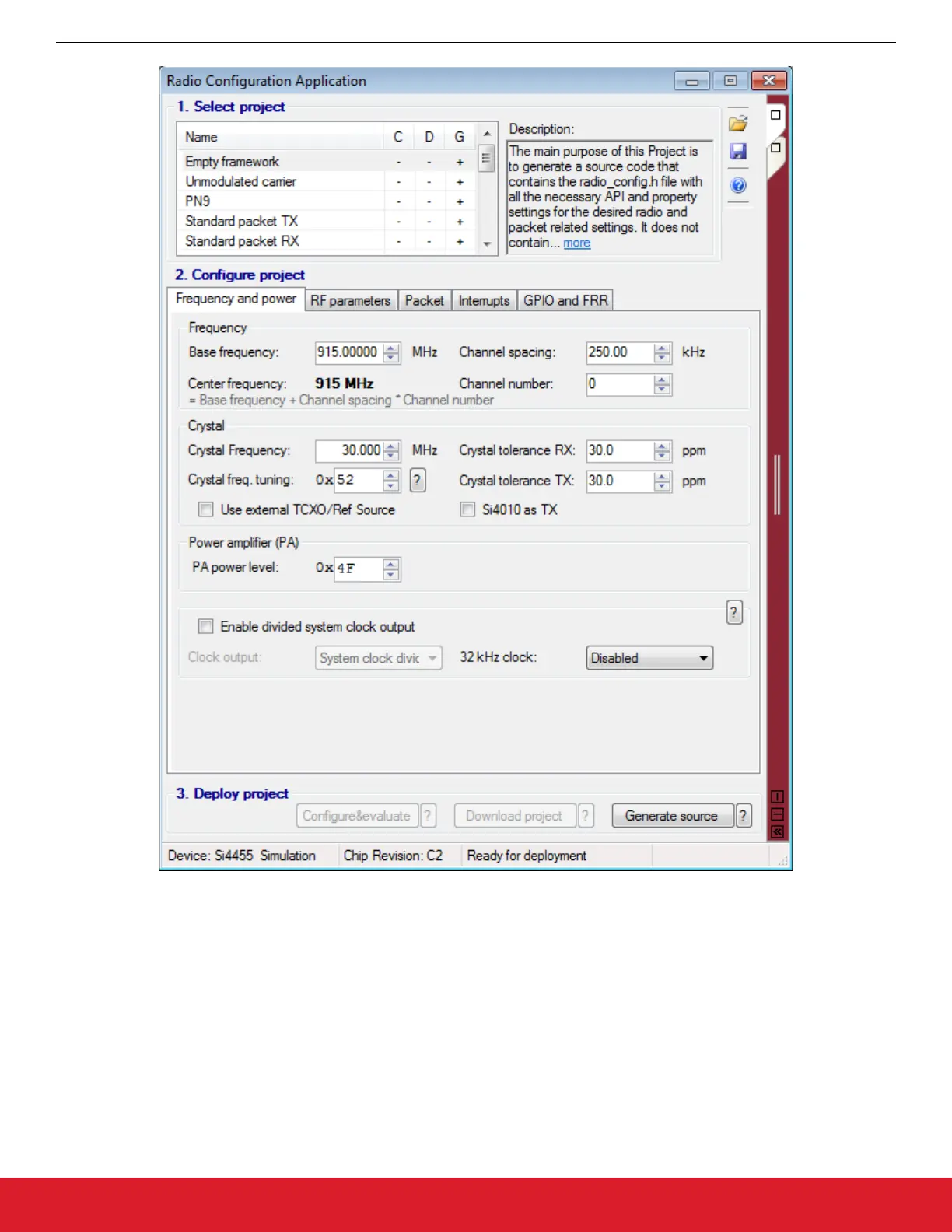Click the PA power level hex field
This screenshot has width=952, height=1232.
359,569
